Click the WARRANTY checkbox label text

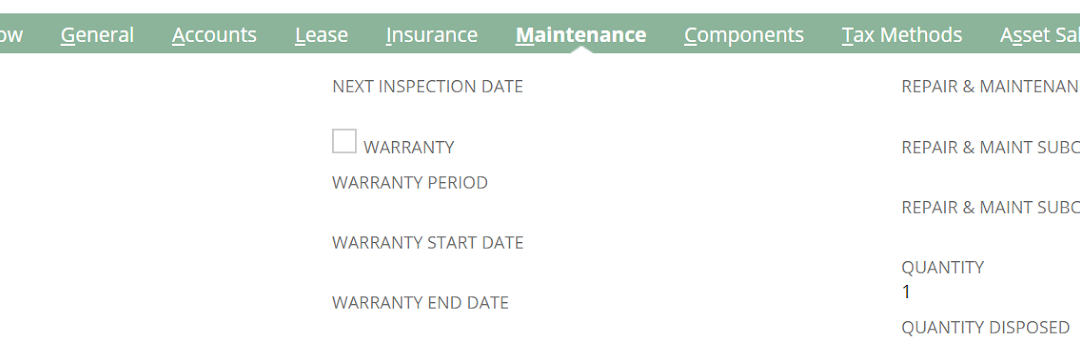pyautogui.click(x=408, y=147)
